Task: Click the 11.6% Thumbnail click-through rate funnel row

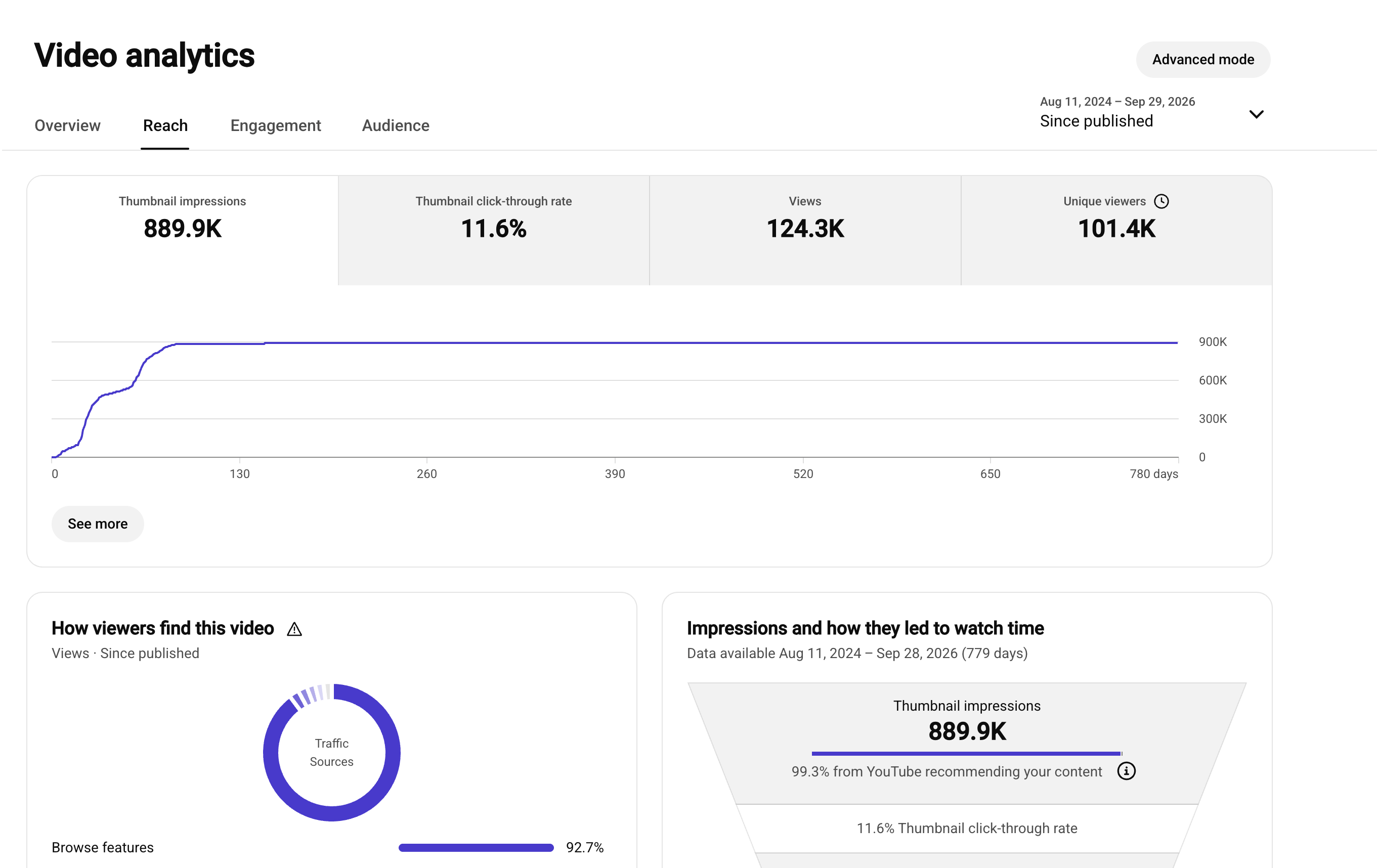Action: [x=966, y=828]
